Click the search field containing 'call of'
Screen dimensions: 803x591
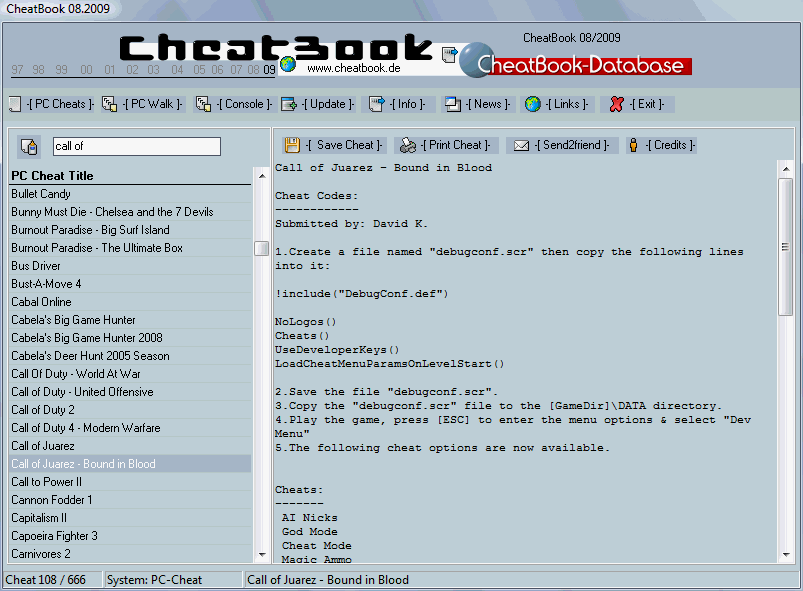[137, 146]
